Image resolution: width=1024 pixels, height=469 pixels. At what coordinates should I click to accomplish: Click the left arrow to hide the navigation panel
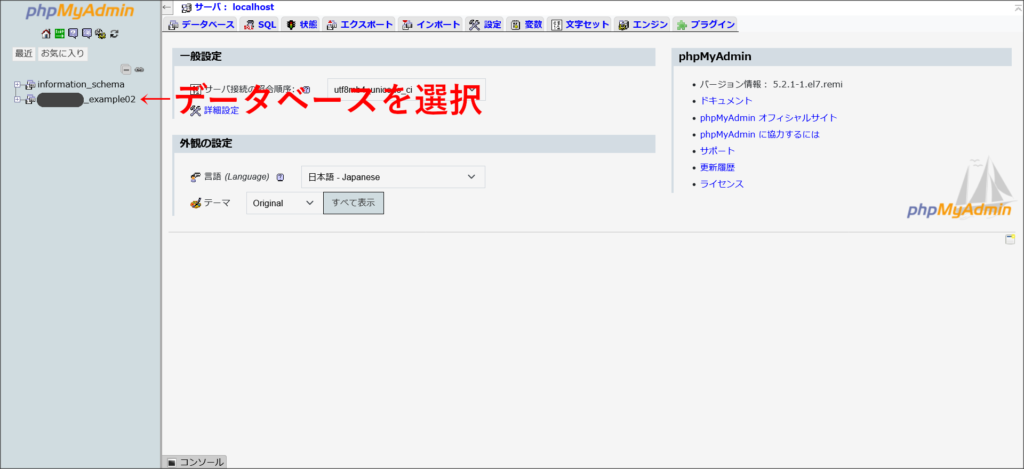click(x=167, y=7)
